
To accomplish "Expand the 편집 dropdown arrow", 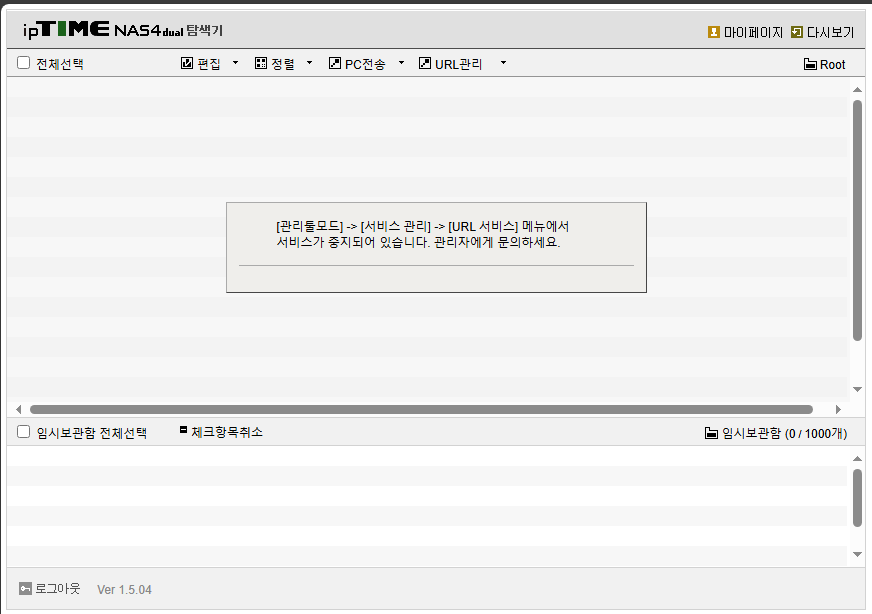I will 235,63.
